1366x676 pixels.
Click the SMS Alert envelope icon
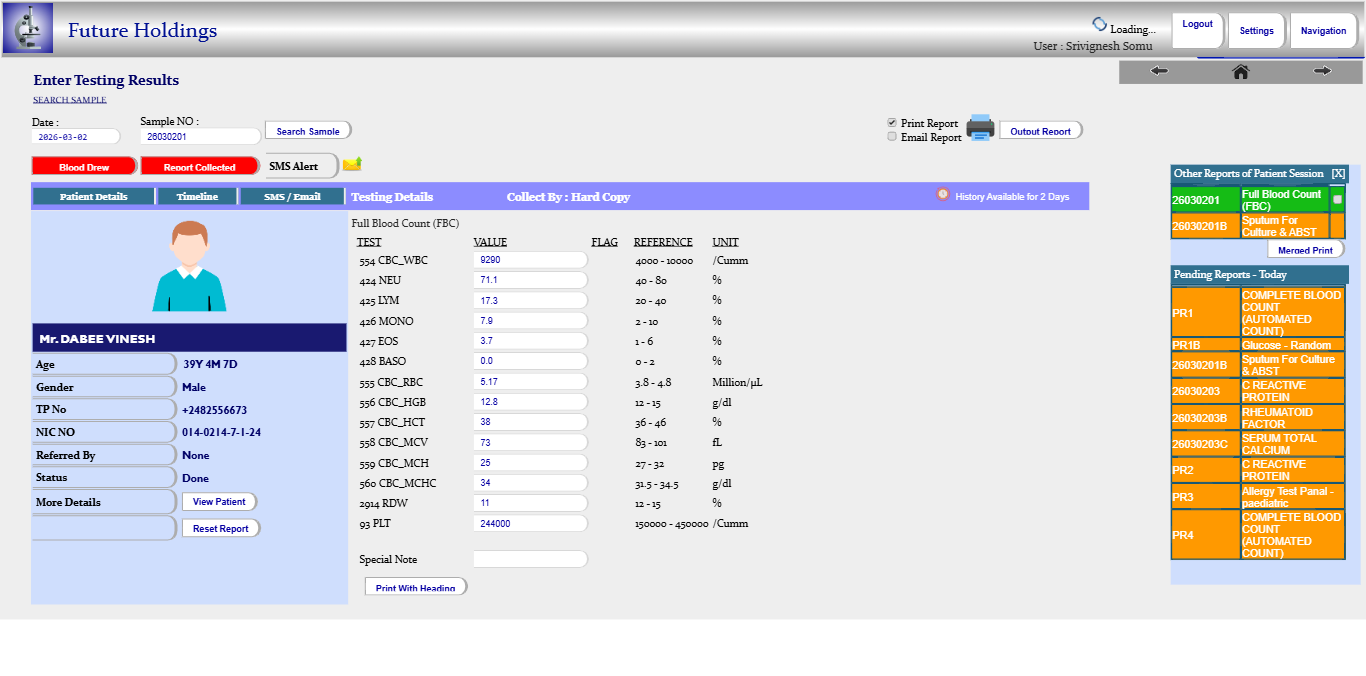click(352, 165)
